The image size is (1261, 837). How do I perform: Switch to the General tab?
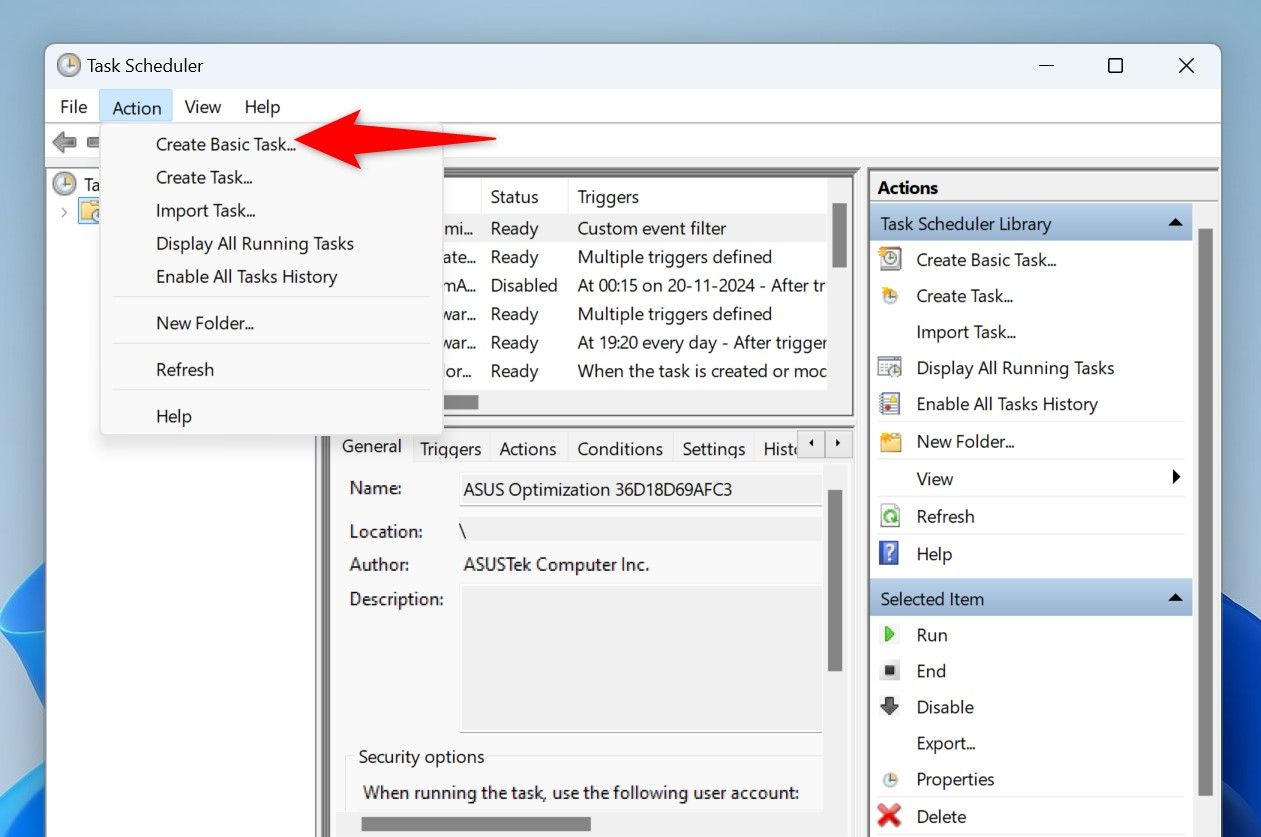click(x=372, y=447)
